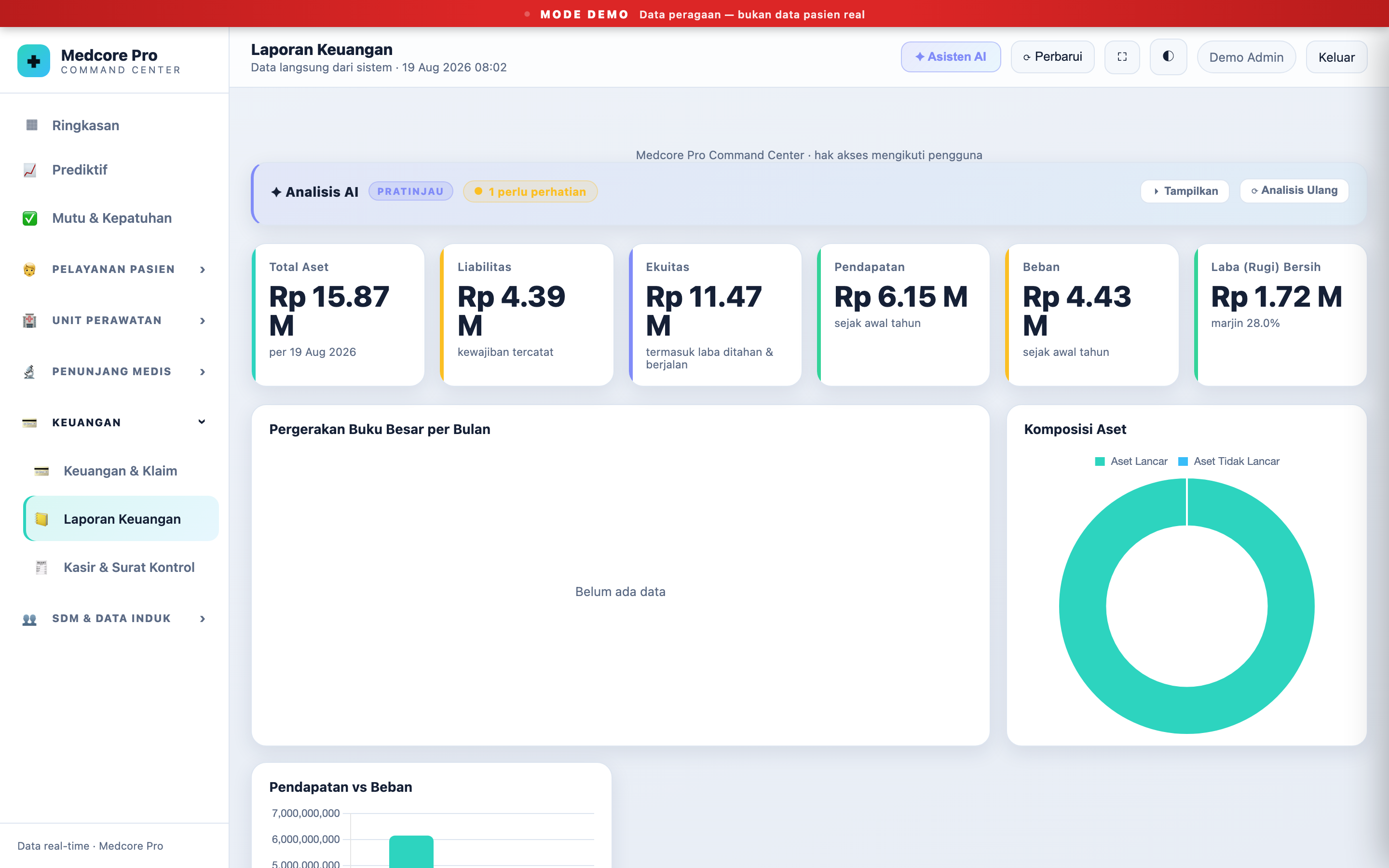Screen dimensions: 1389x868
Task: Show AI analysis with Tampilkan
Action: [1185, 191]
